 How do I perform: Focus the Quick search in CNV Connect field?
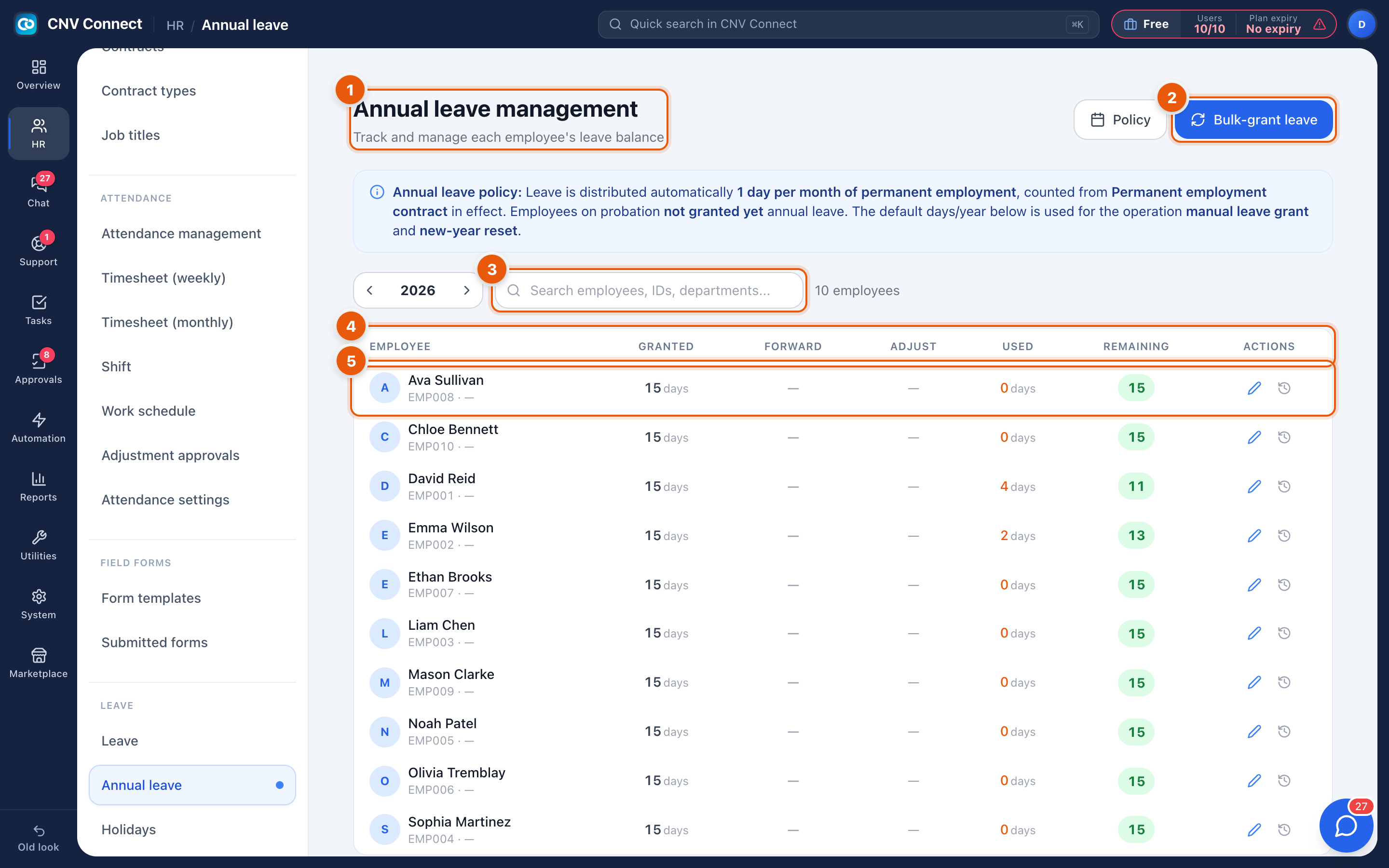click(x=848, y=24)
